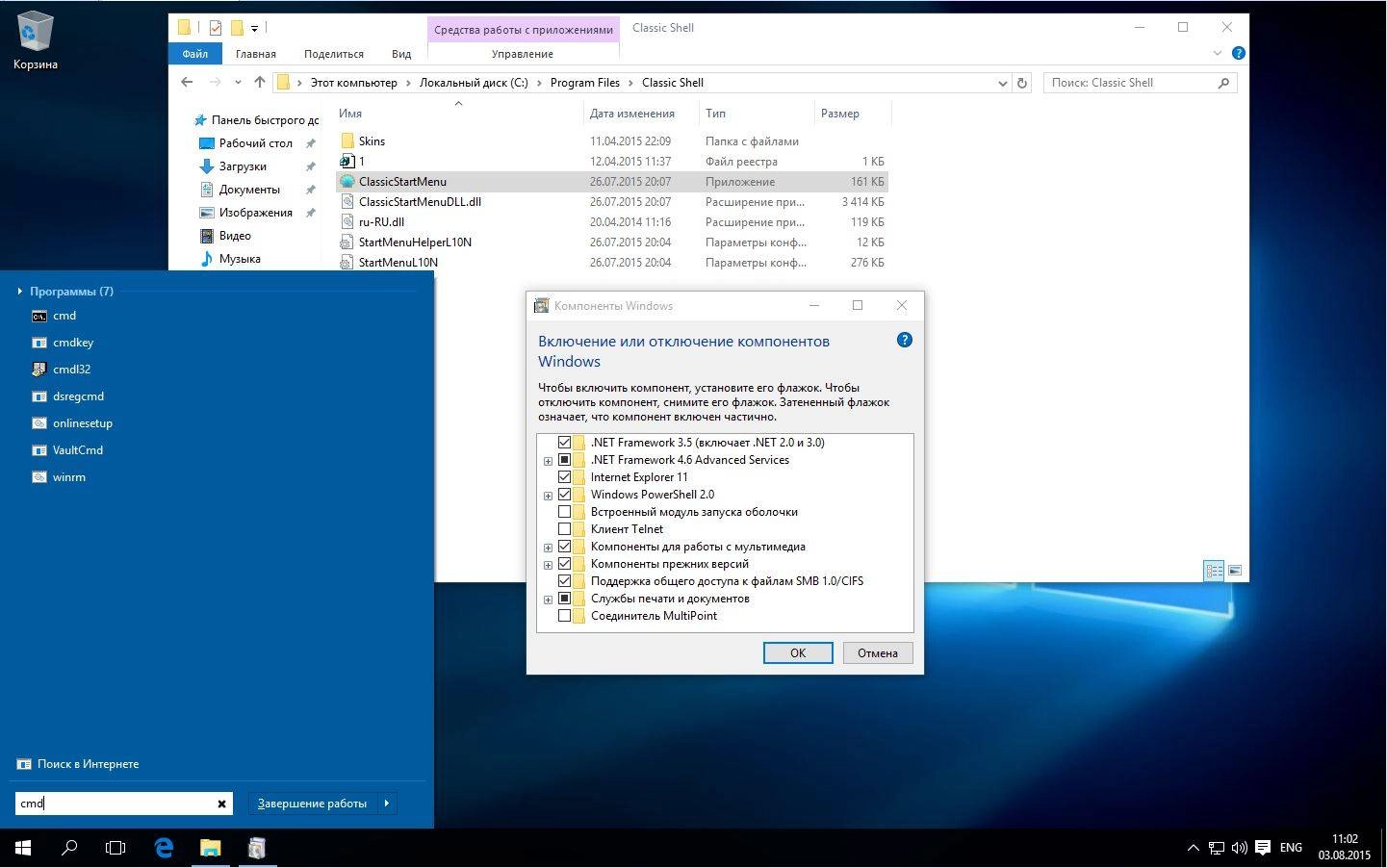
Task: Launch Microsoft Edge from taskbar
Action: tap(164, 848)
